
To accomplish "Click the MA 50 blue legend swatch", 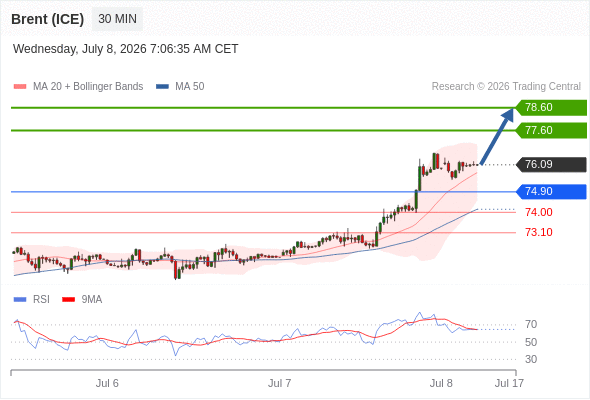I will pyautogui.click(x=162, y=87).
